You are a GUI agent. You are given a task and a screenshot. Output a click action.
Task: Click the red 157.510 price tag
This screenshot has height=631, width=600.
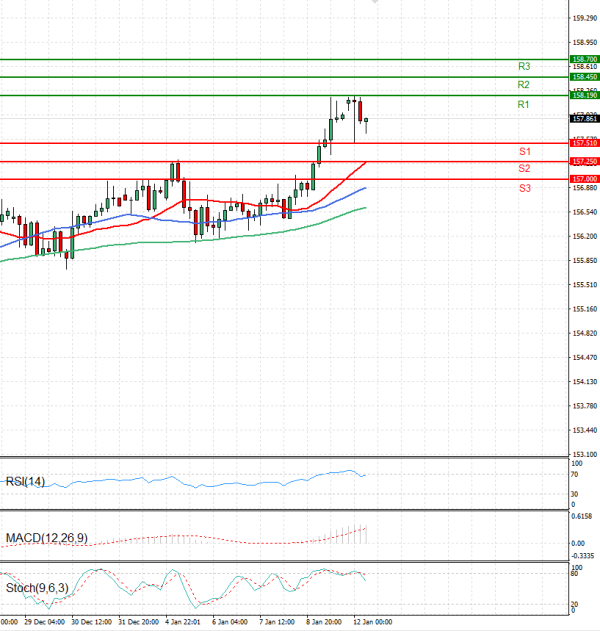coord(583,143)
